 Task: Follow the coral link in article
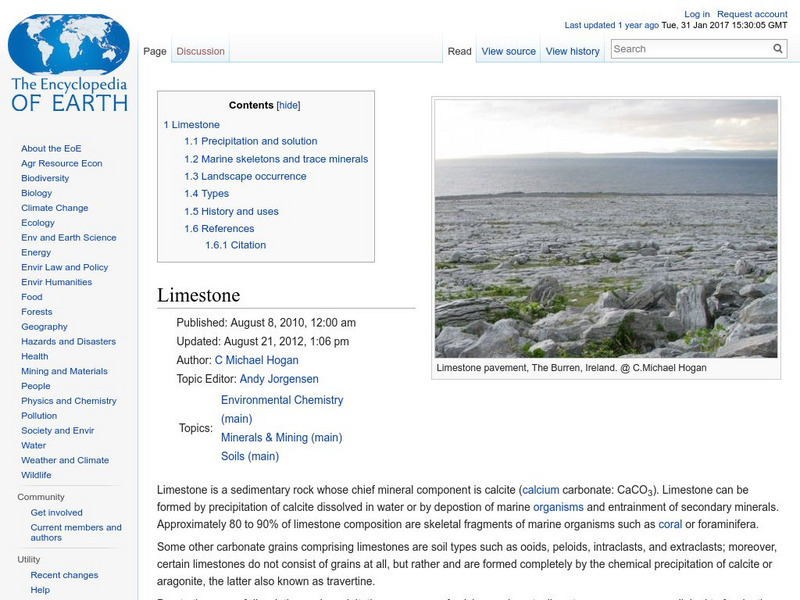[x=670, y=524]
